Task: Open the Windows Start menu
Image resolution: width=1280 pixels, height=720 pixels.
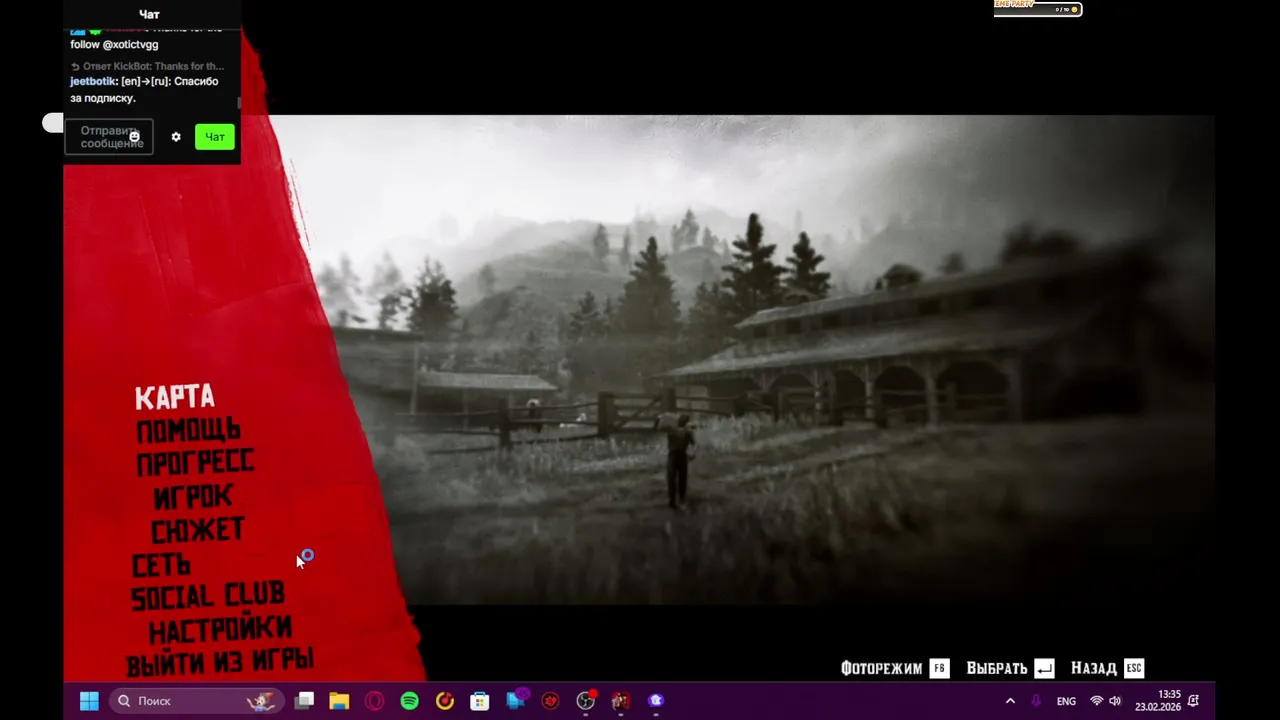Action: point(89,701)
